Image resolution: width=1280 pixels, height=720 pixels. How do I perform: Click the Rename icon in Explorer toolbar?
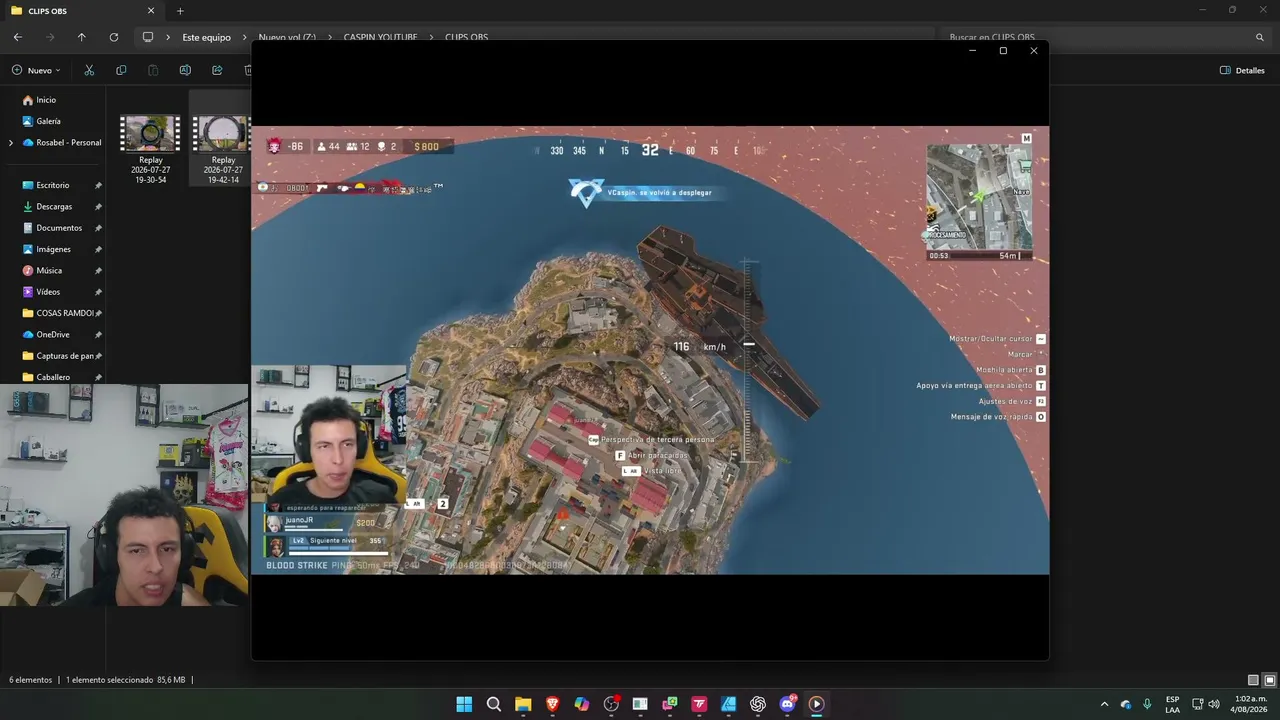tap(185, 70)
